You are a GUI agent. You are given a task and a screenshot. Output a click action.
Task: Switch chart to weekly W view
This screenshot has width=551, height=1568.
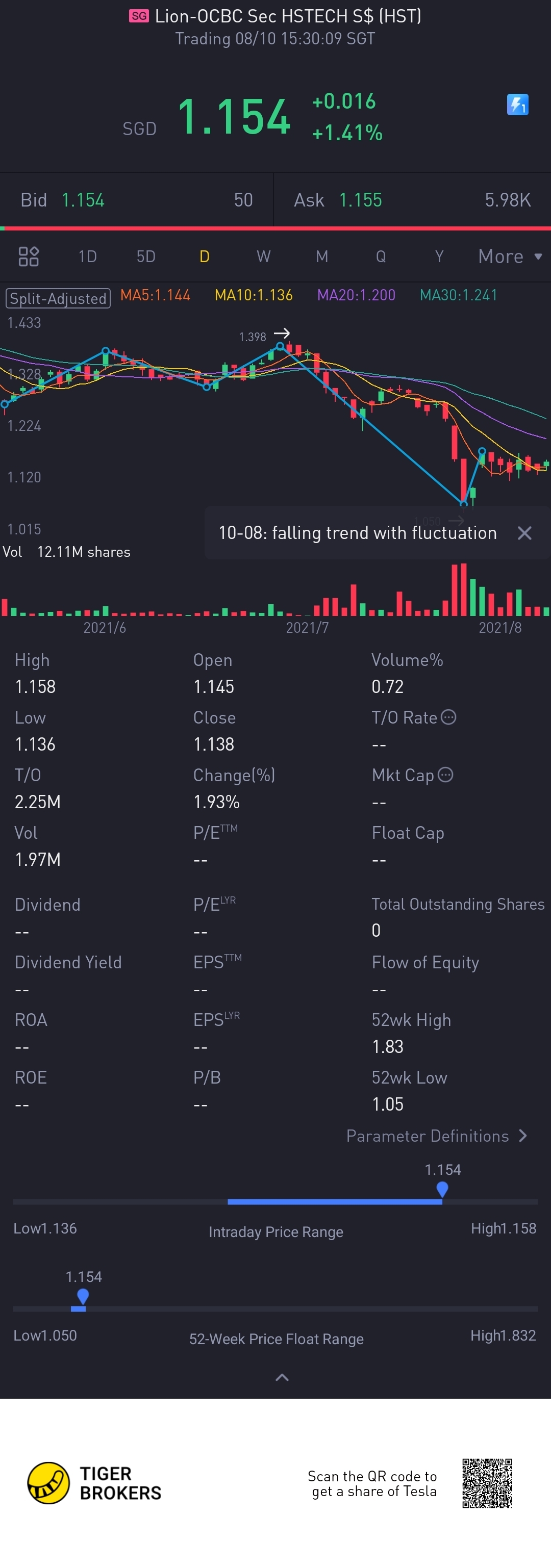coord(263,256)
